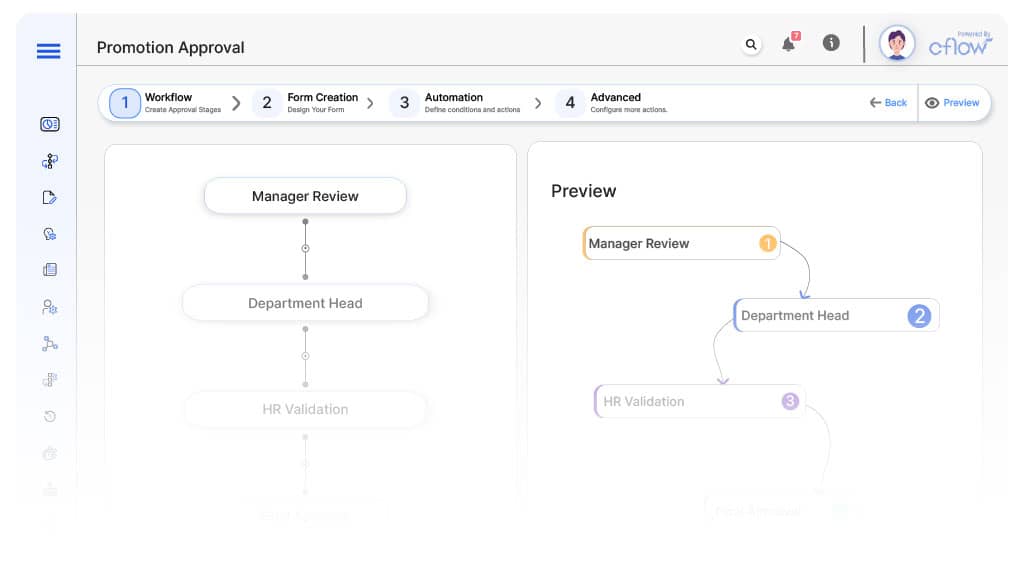Go to step 4 Advanced

pos(612,103)
